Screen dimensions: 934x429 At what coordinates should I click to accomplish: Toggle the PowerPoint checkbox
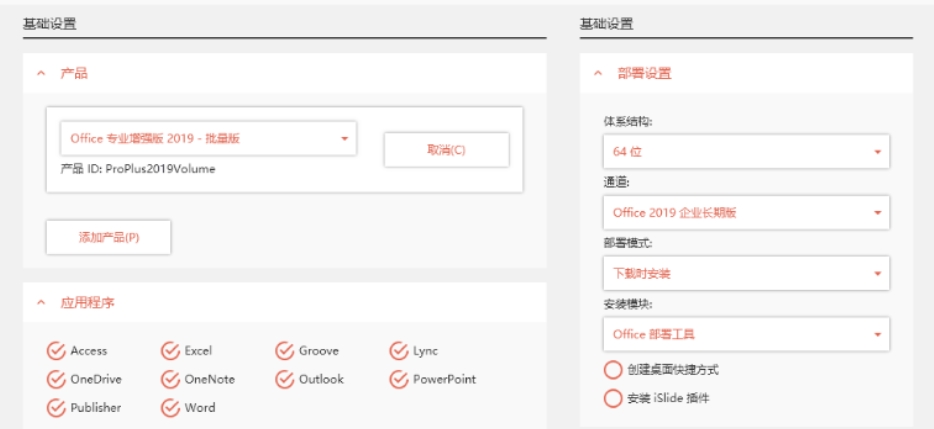[398, 379]
